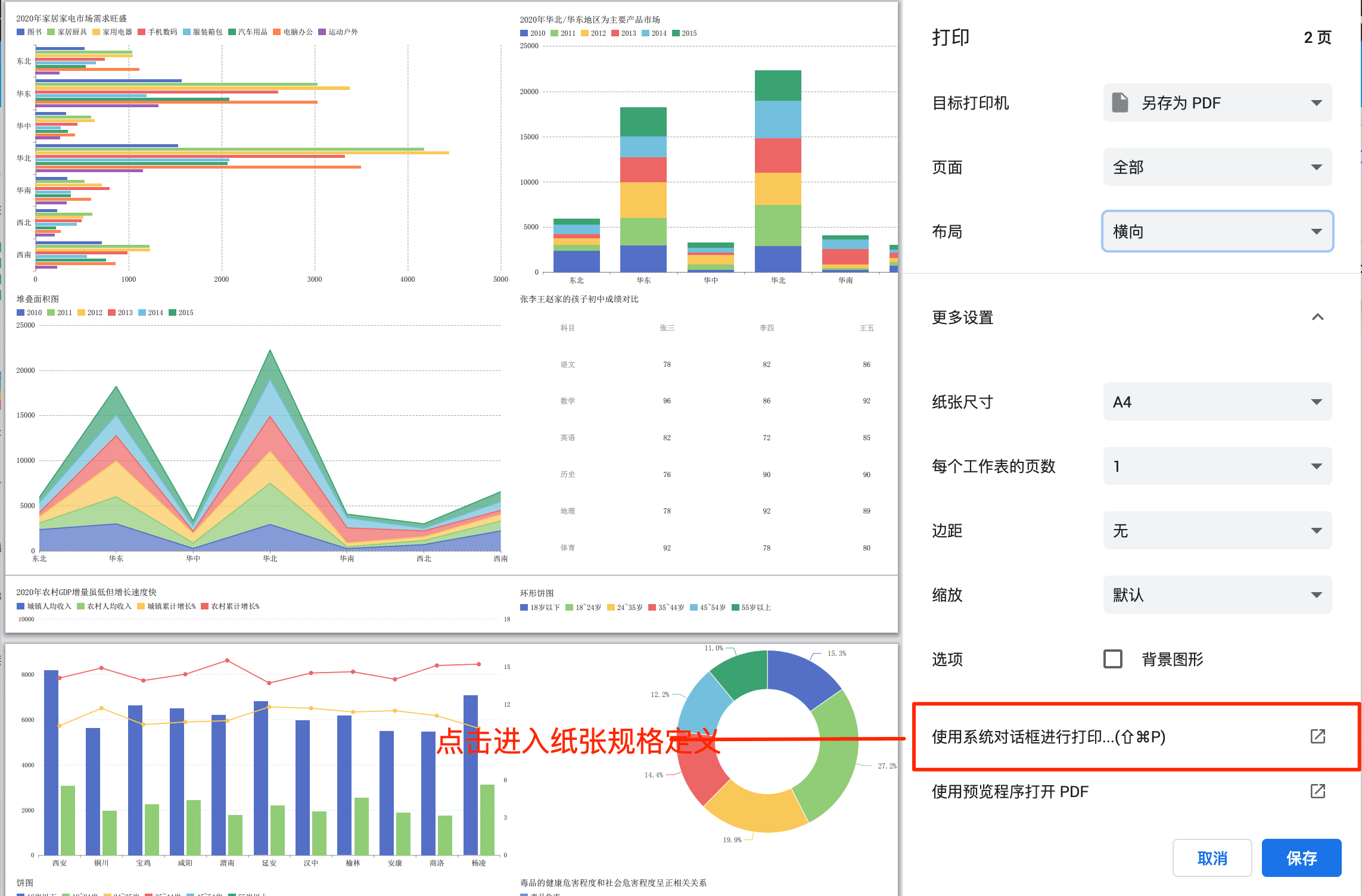Image resolution: width=1362 pixels, height=896 pixels.
Task: Open the pages-per-sheet dropdown showing 1
Action: click(x=1217, y=466)
